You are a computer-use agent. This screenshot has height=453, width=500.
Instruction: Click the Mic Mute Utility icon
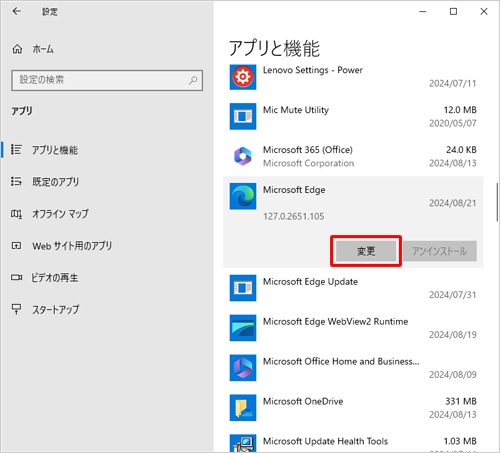pos(243,116)
